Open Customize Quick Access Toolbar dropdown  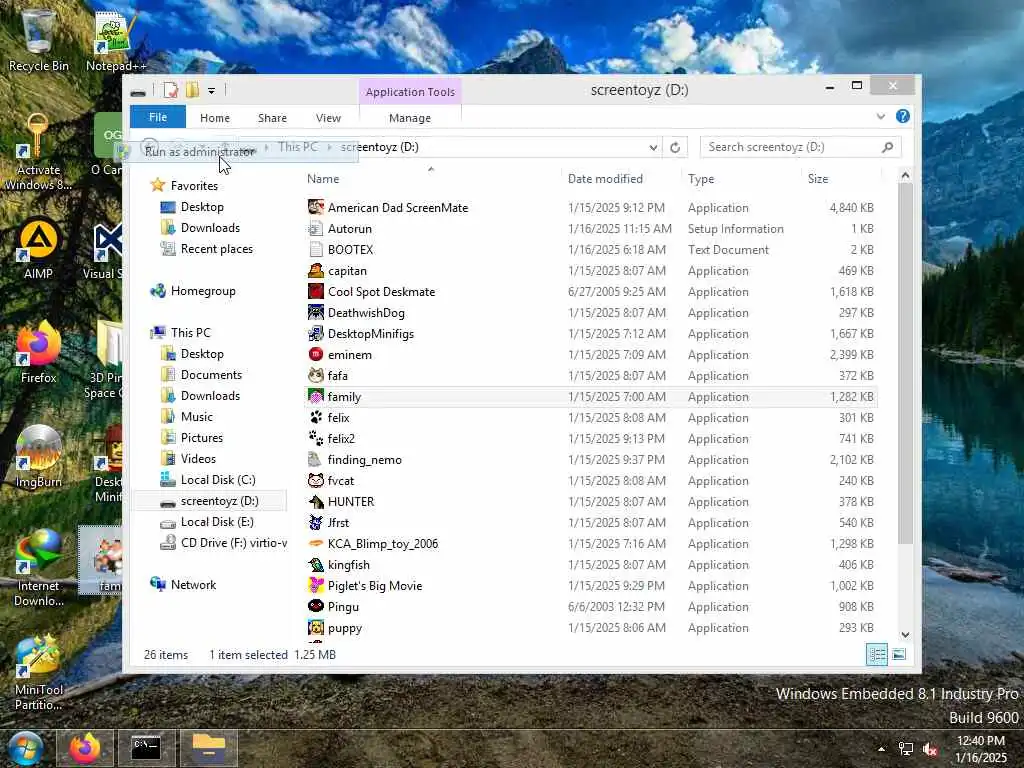pos(211,91)
